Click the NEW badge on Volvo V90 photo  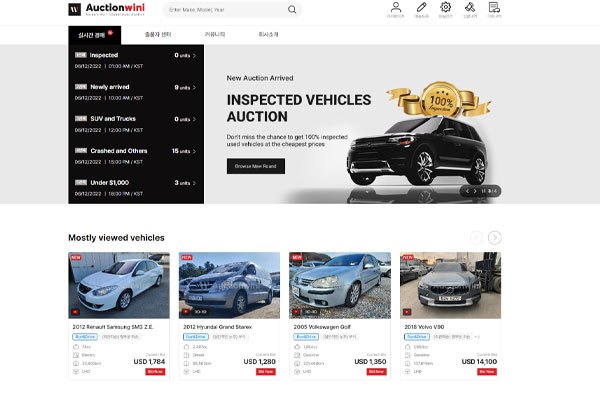(x=408, y=257)
